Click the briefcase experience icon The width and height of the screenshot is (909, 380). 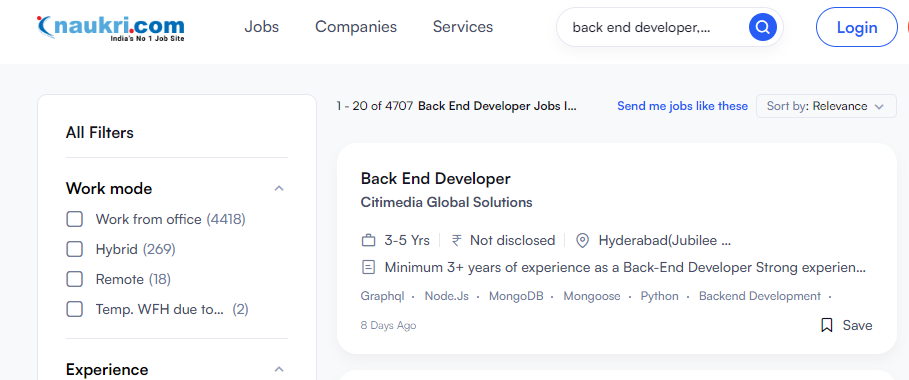pyautogui.click(x=368, y=240)
